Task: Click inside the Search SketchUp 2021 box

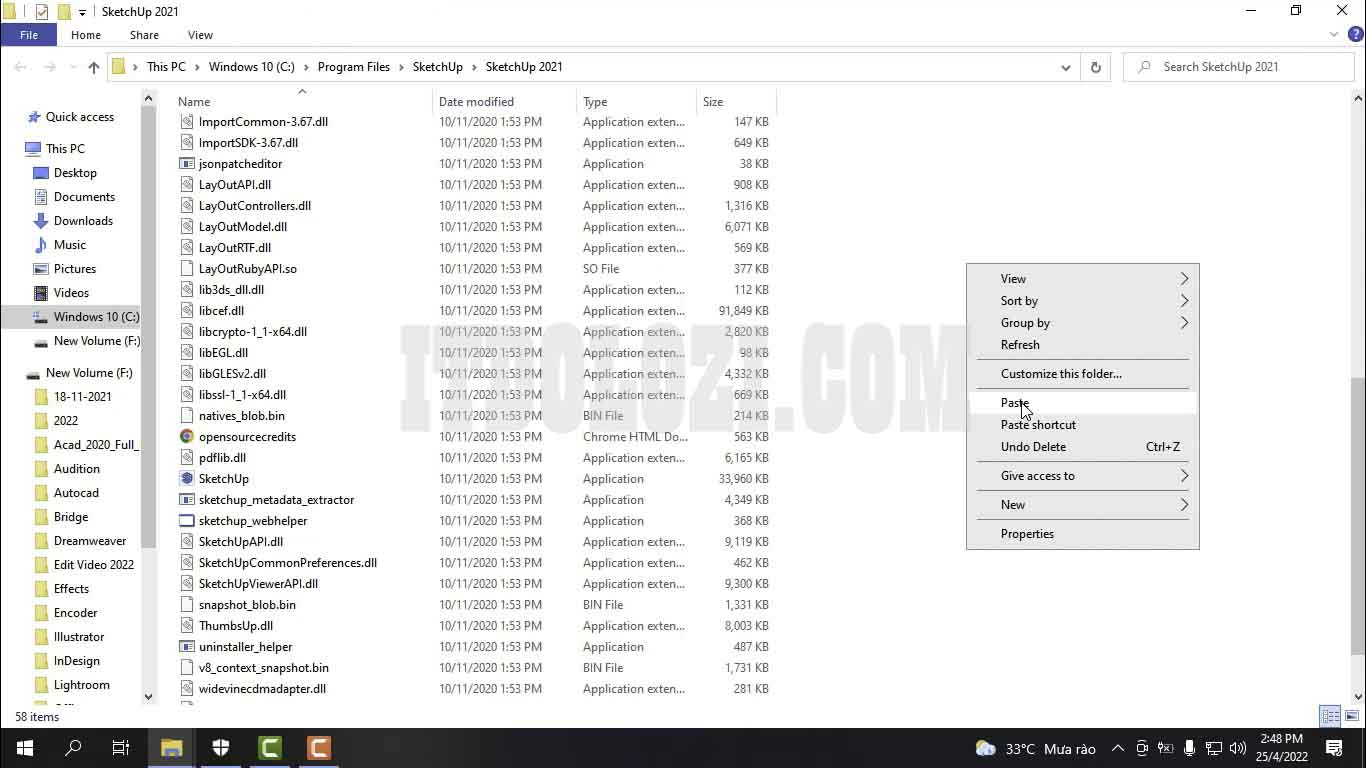Action: pyautogui.click(x=1240, y=66)
